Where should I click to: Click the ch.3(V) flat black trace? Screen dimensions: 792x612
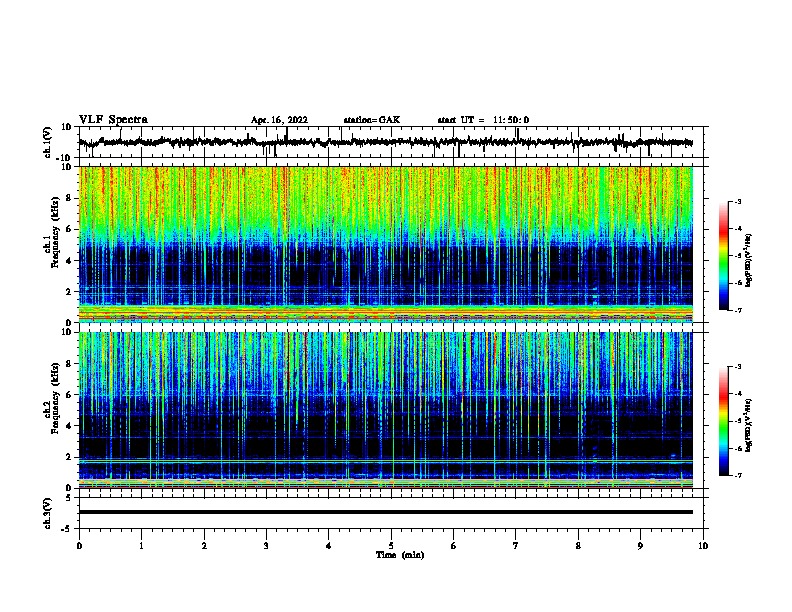[386, 512]
